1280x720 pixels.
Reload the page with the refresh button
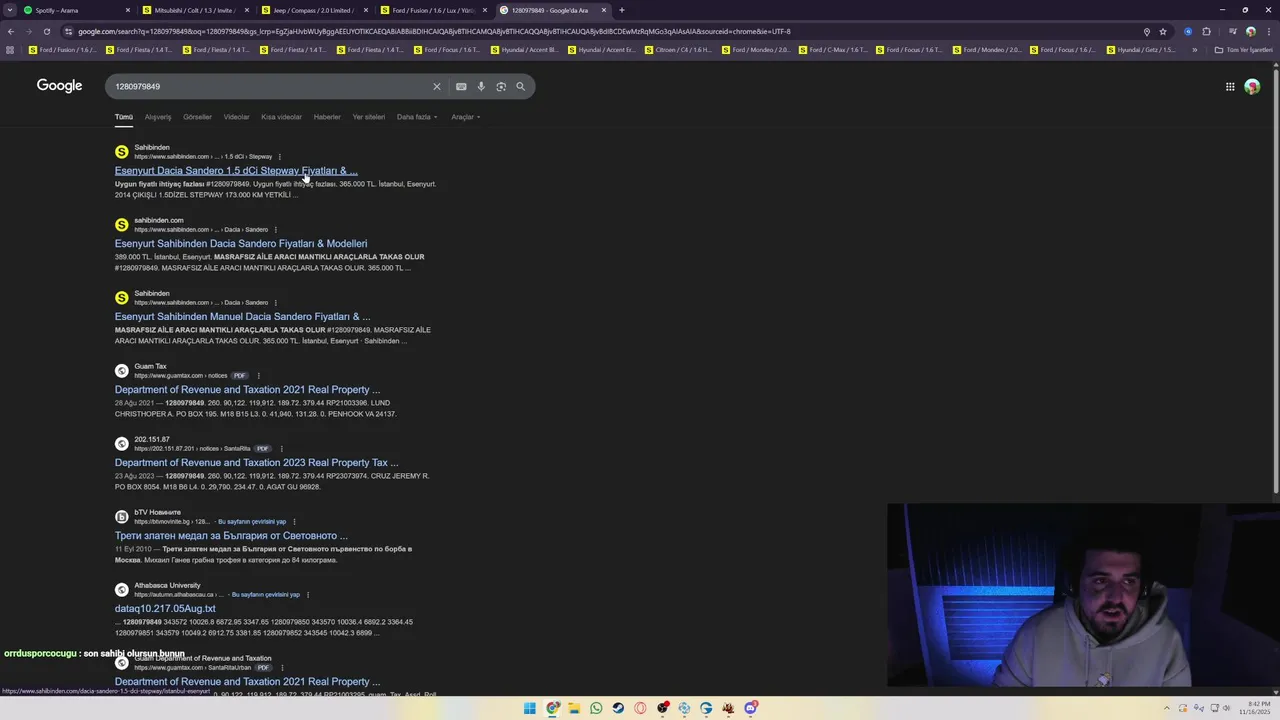point(46,31)
